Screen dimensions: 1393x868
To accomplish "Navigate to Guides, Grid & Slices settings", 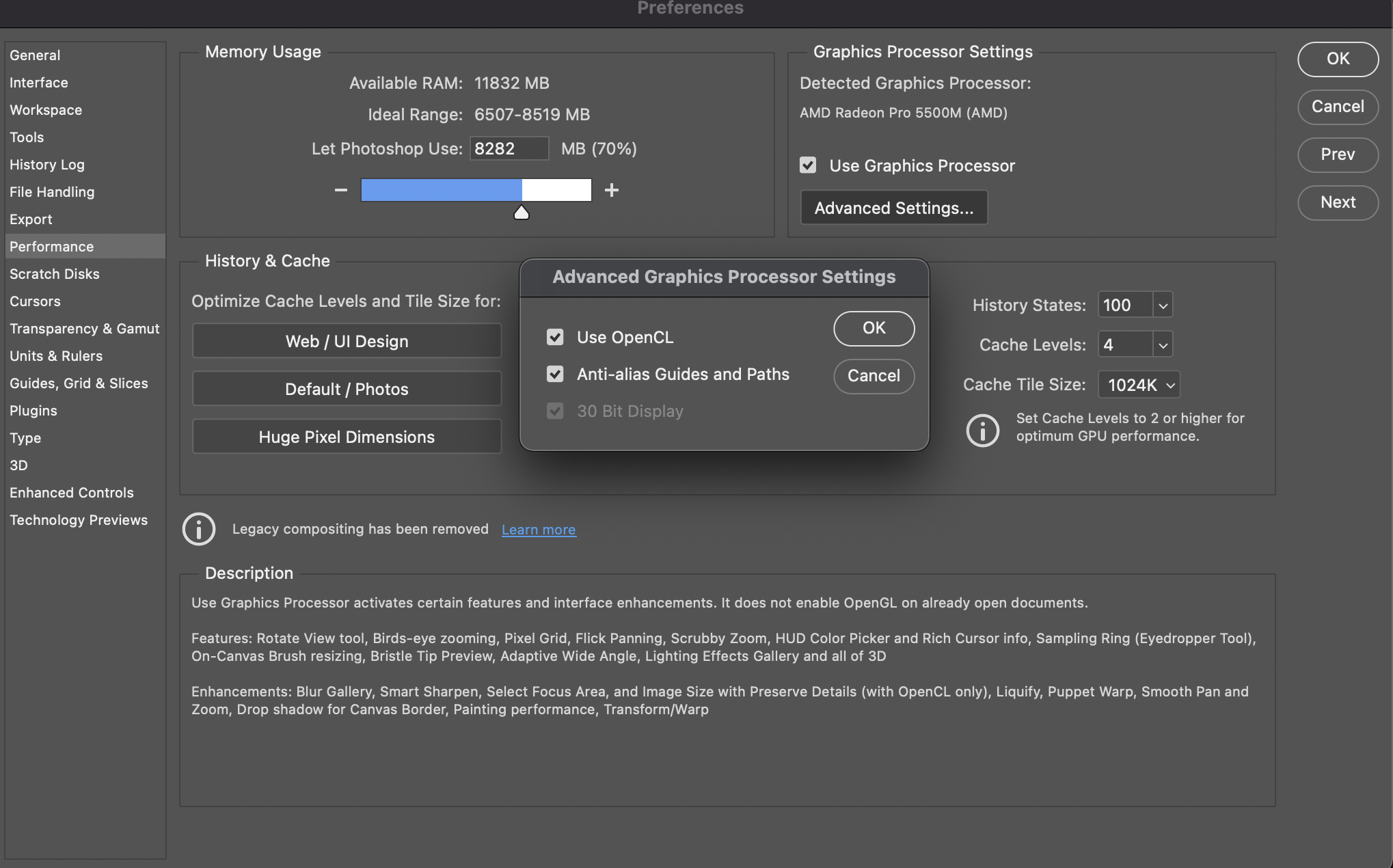I will (x=79, y=382).
